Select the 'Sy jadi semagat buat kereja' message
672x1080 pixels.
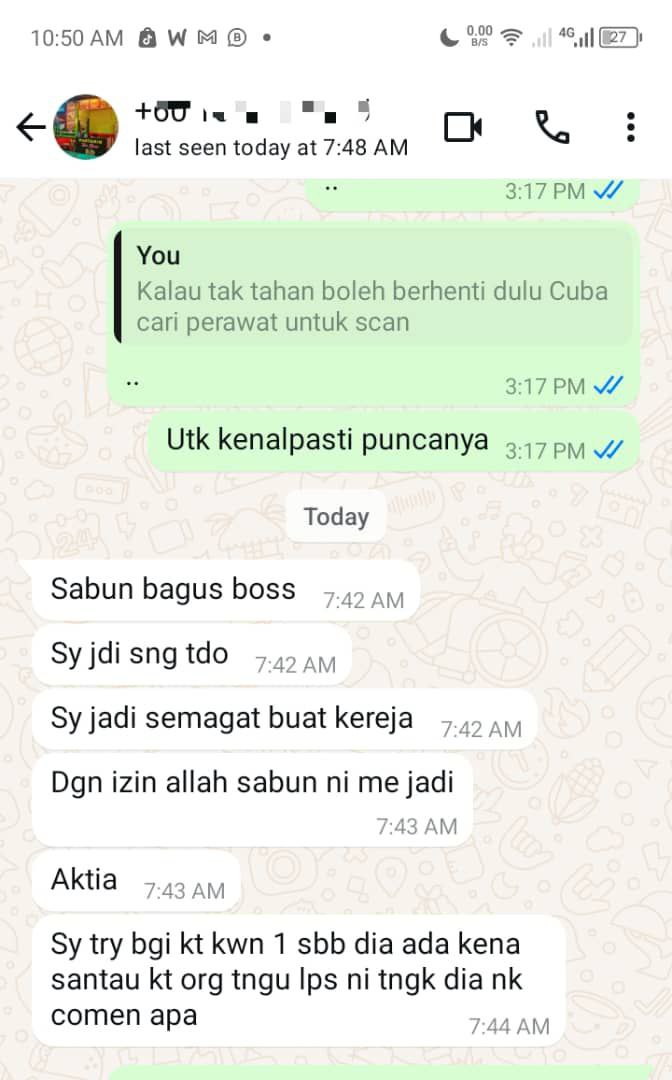(x=285, y=720)
